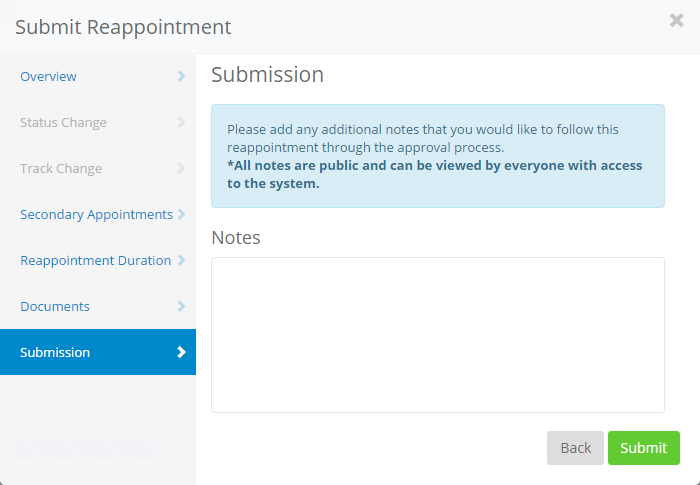700x485 pixels.
Task: Close the Submit Reappointment dialog
Action: [x=677, y=21]
